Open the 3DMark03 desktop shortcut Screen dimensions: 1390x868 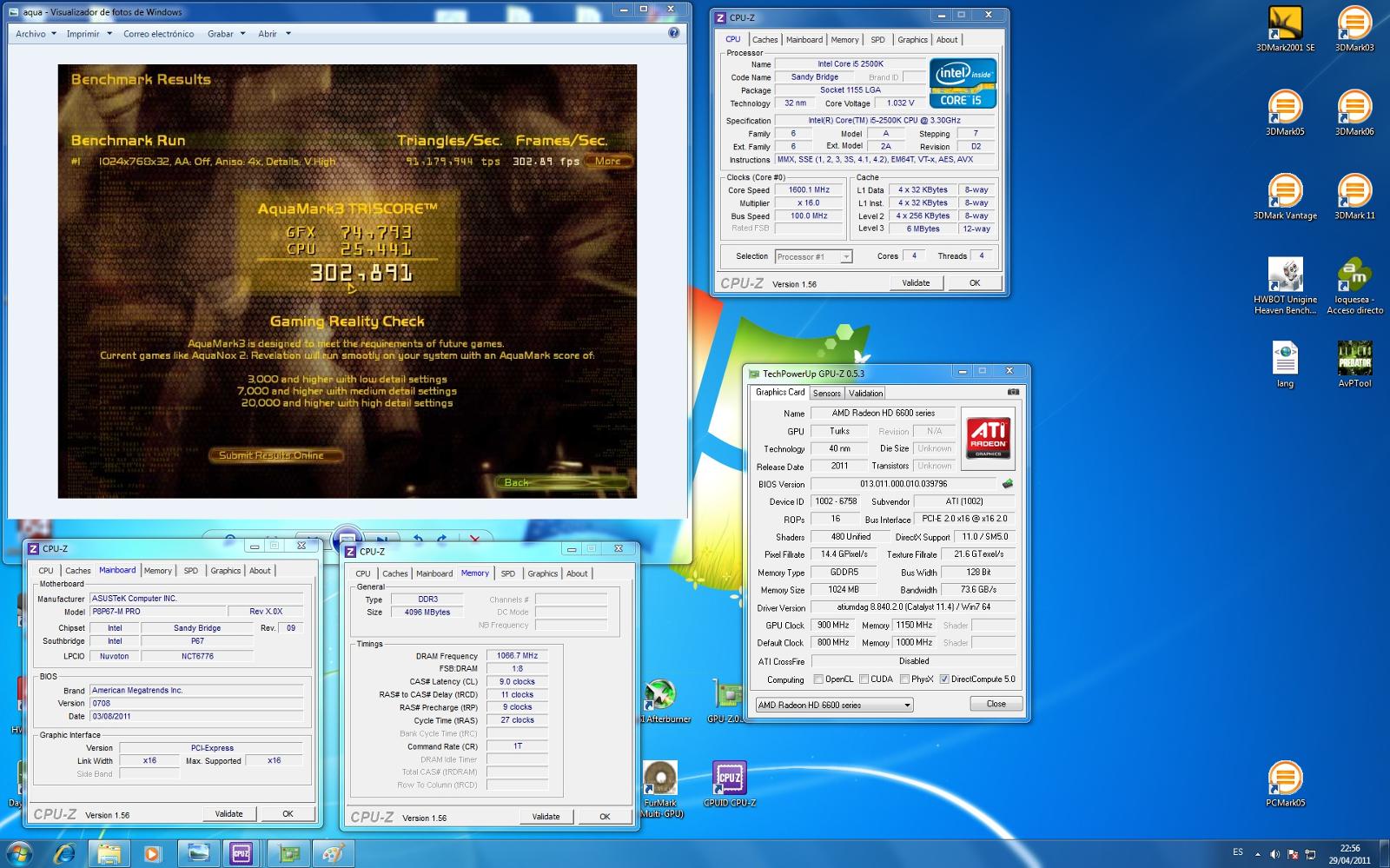pos(1354,29)
